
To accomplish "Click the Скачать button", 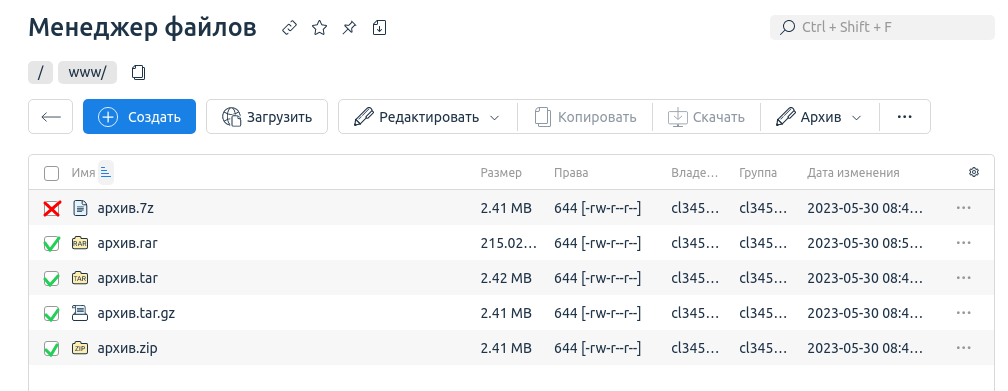I will point(706,116).
